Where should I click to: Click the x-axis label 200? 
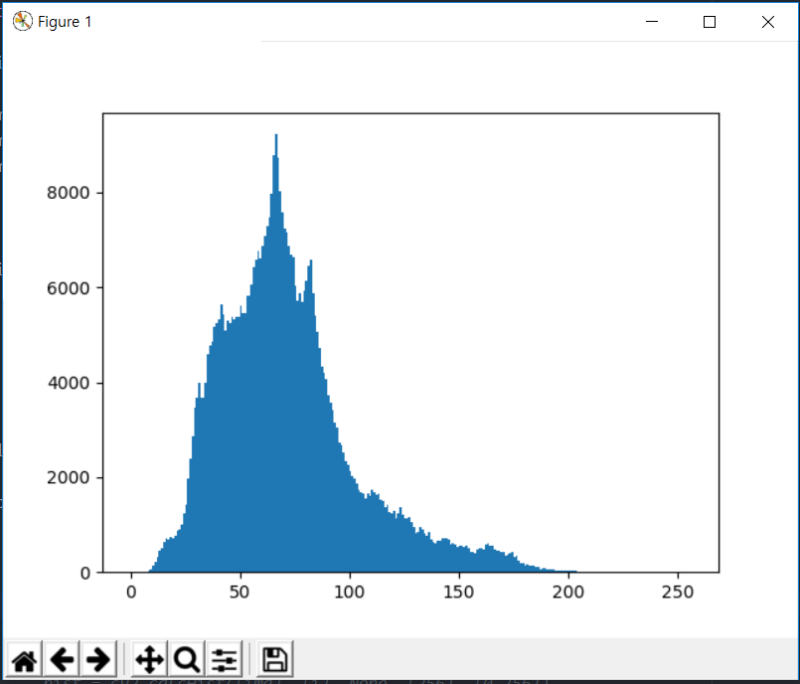coord(568,592)
